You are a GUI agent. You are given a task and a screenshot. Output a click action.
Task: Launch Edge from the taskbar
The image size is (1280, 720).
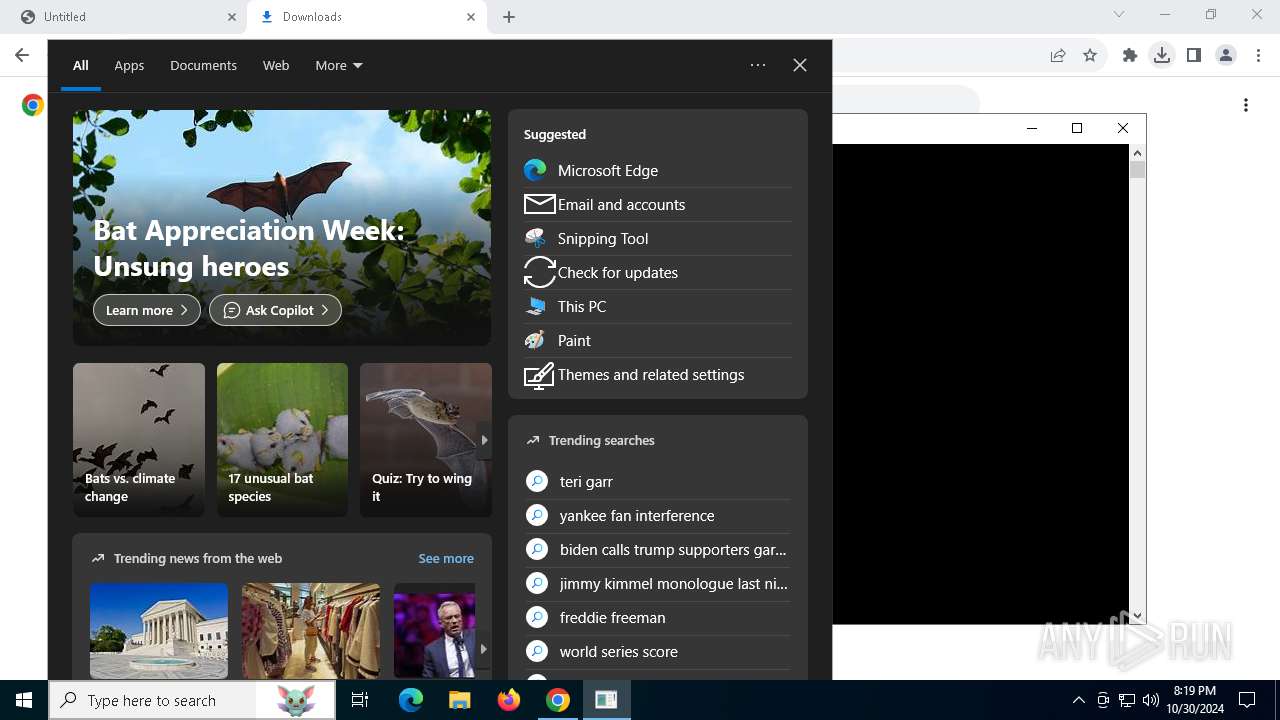[411, 700]
